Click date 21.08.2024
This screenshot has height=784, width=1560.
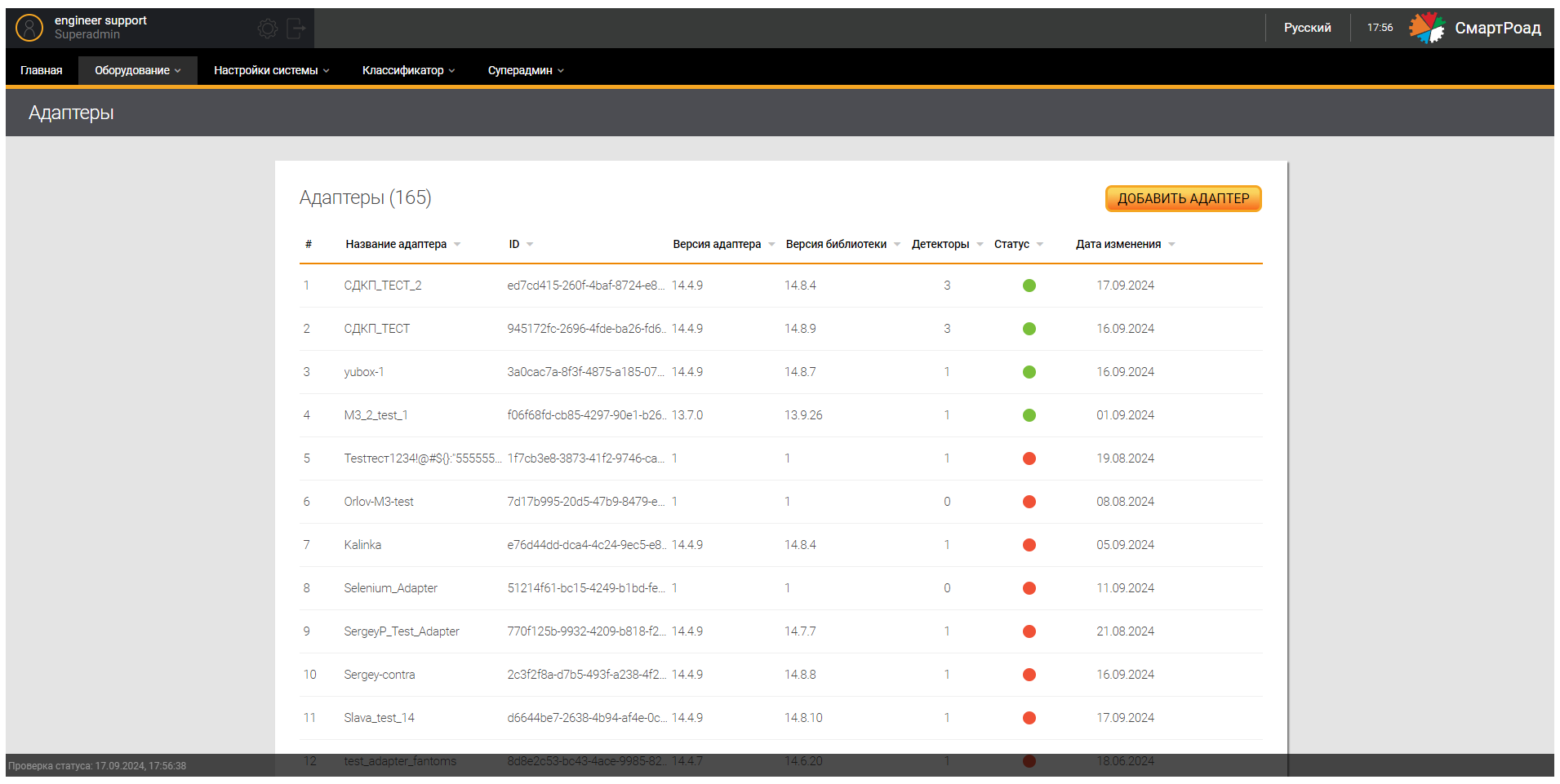tap(1125, 631)
